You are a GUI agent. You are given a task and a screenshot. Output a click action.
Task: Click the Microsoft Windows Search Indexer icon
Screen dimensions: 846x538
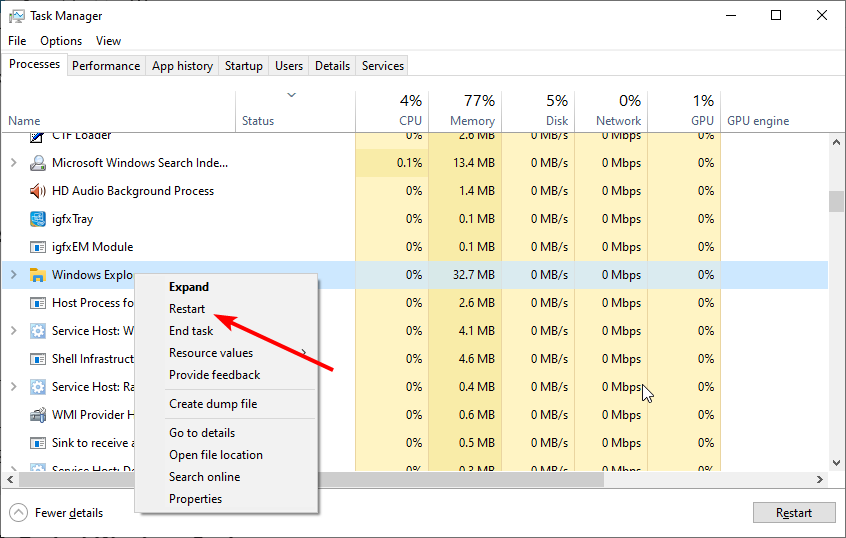click(x=37, y=163)
